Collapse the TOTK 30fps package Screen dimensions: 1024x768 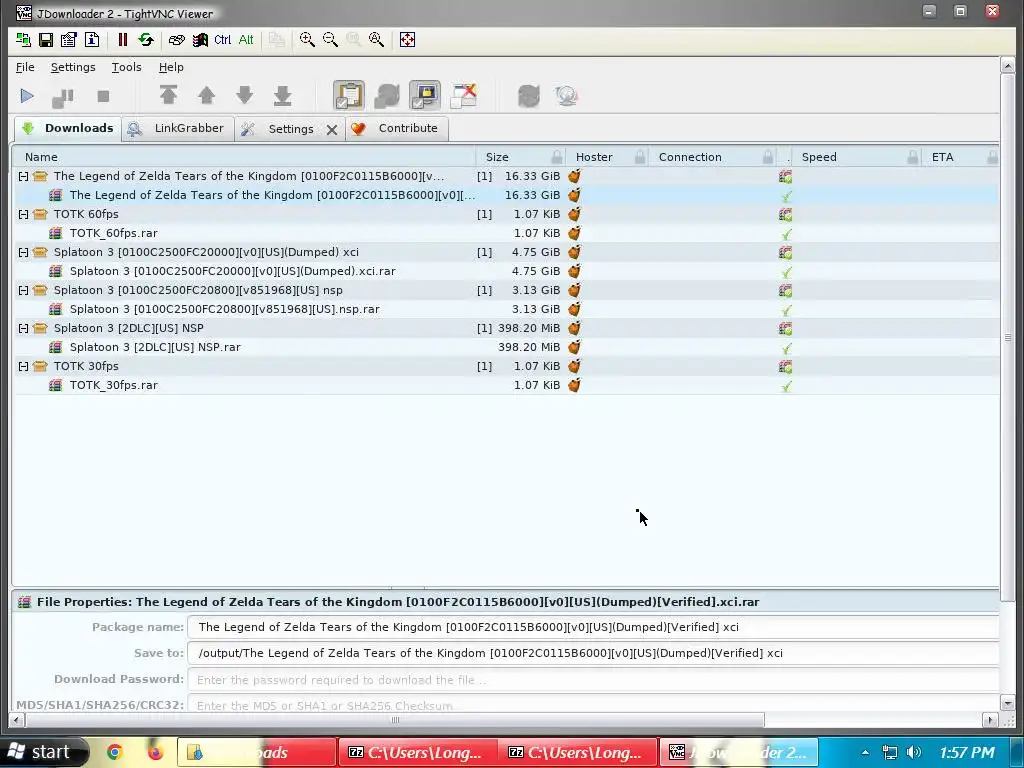pos(24,366)
